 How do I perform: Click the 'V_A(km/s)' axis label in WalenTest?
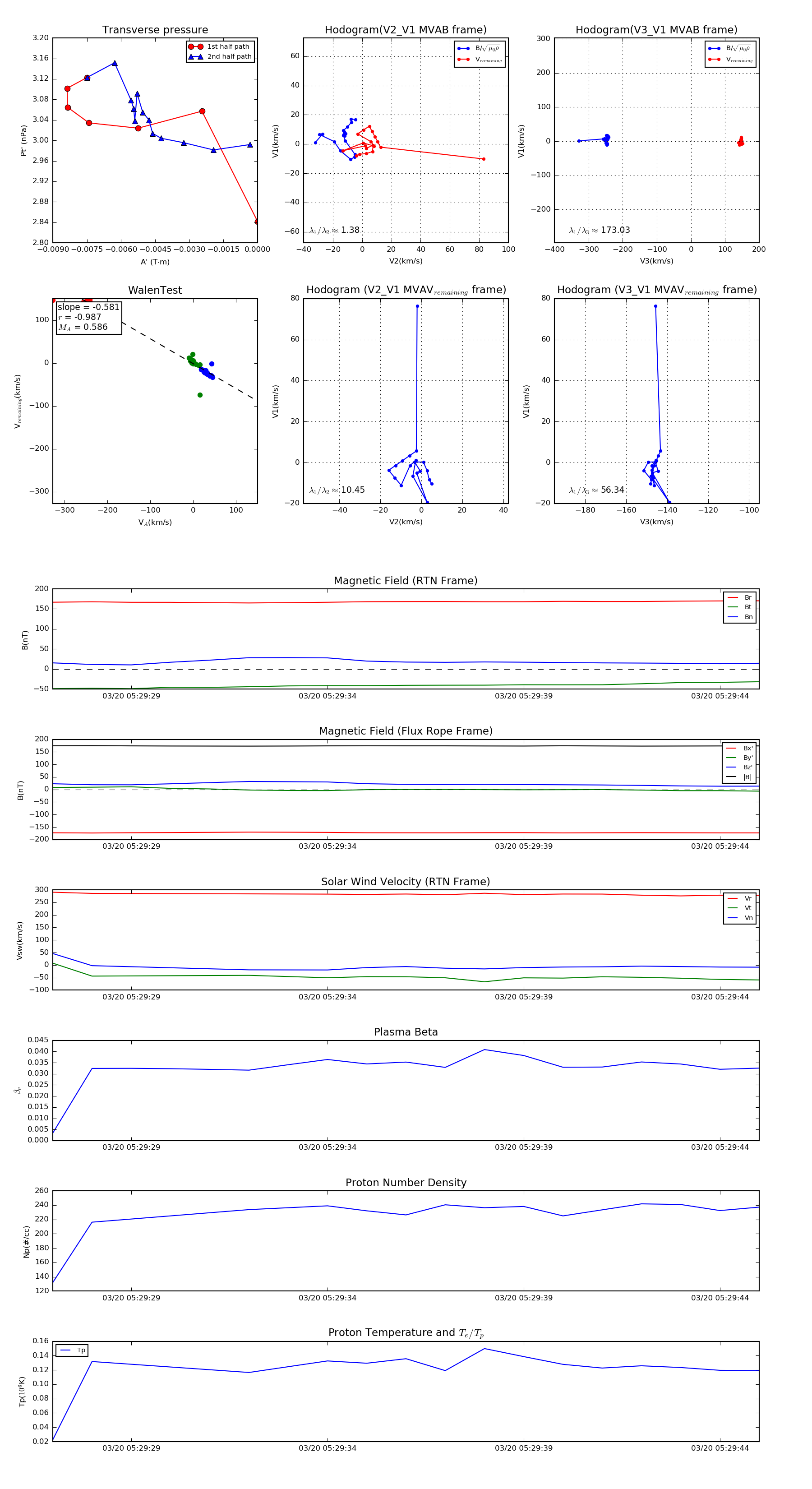point(155,523)
